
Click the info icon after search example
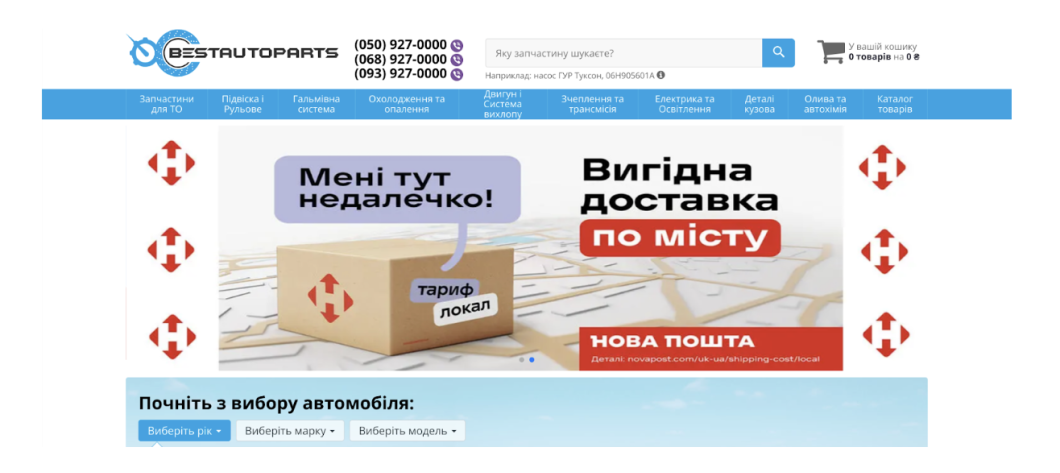click(661, 75)
